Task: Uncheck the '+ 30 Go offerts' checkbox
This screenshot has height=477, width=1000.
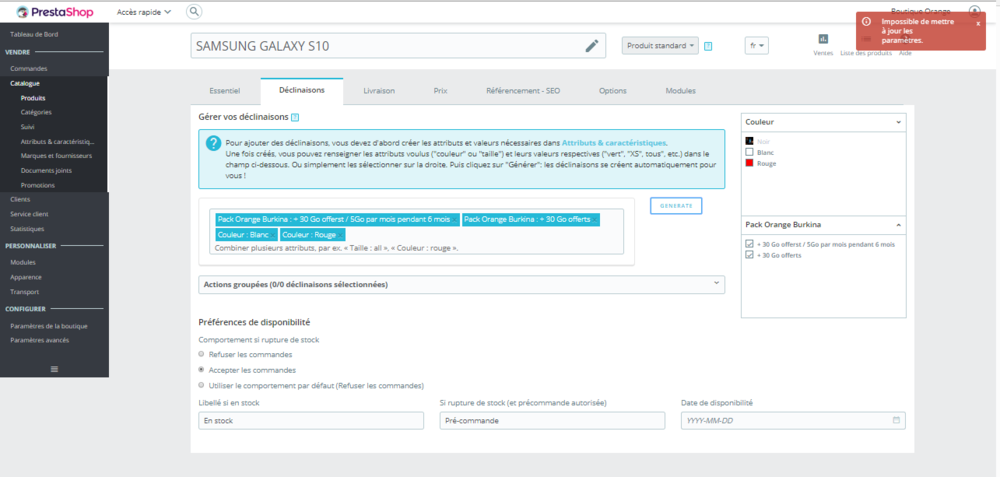Action: tap(749, 255)
